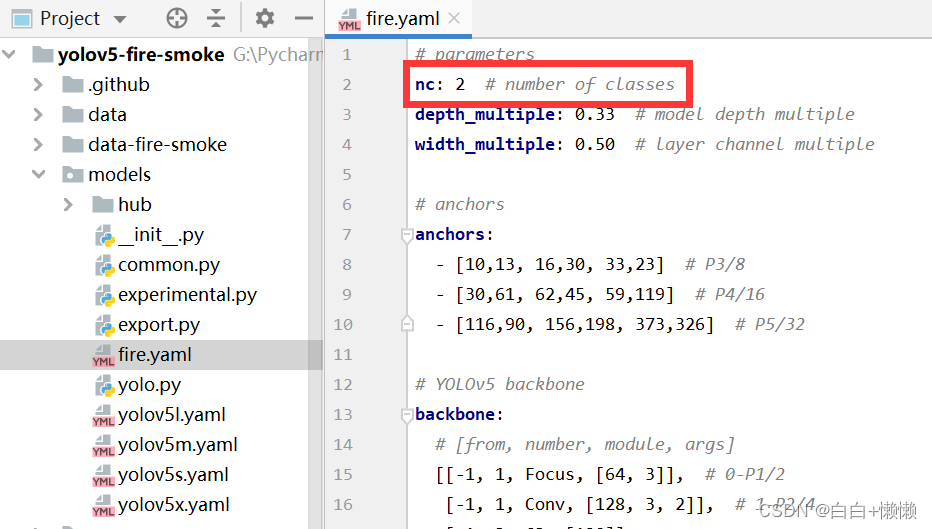Screen dimensions: 932x529
Task: Select the yolov5-fire-smoke project root name
Action: [x=141, y=55]
